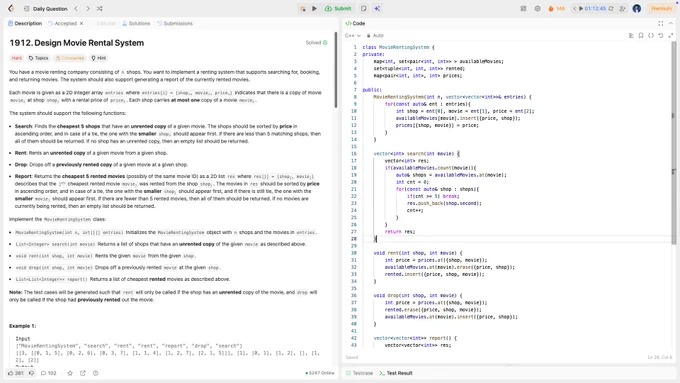Switch to the Accepted tab
680x383 pixels.
62,23
